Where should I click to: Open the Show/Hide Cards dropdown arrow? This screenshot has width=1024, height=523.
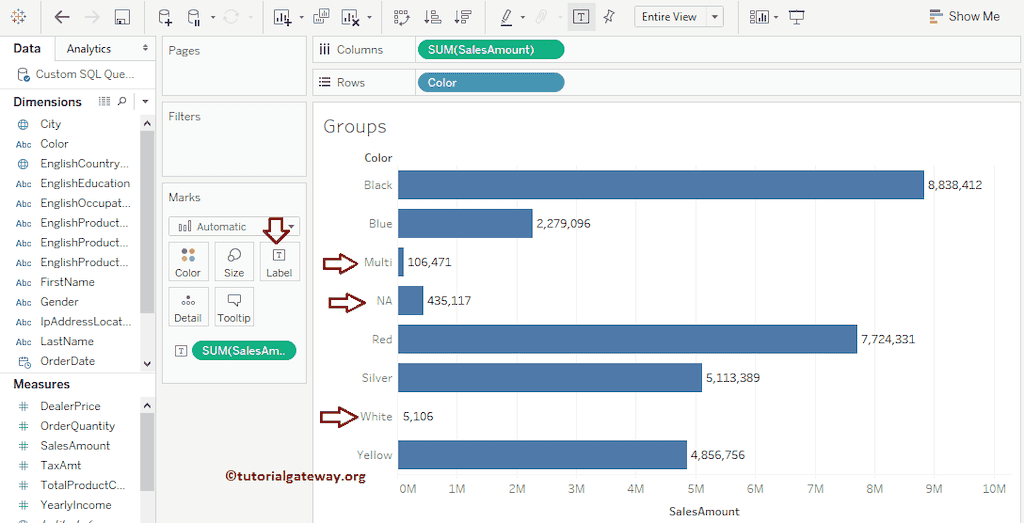[775, 18]
